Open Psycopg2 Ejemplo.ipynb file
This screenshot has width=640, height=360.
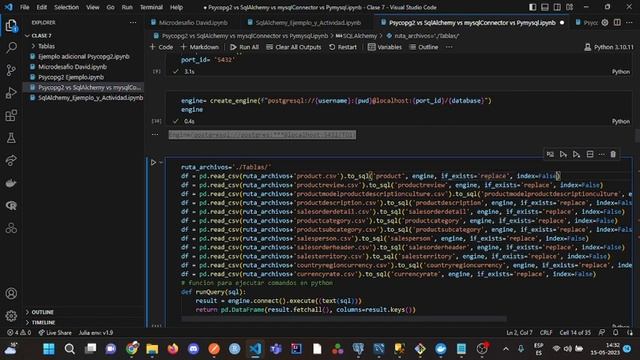tap(71, 77)
